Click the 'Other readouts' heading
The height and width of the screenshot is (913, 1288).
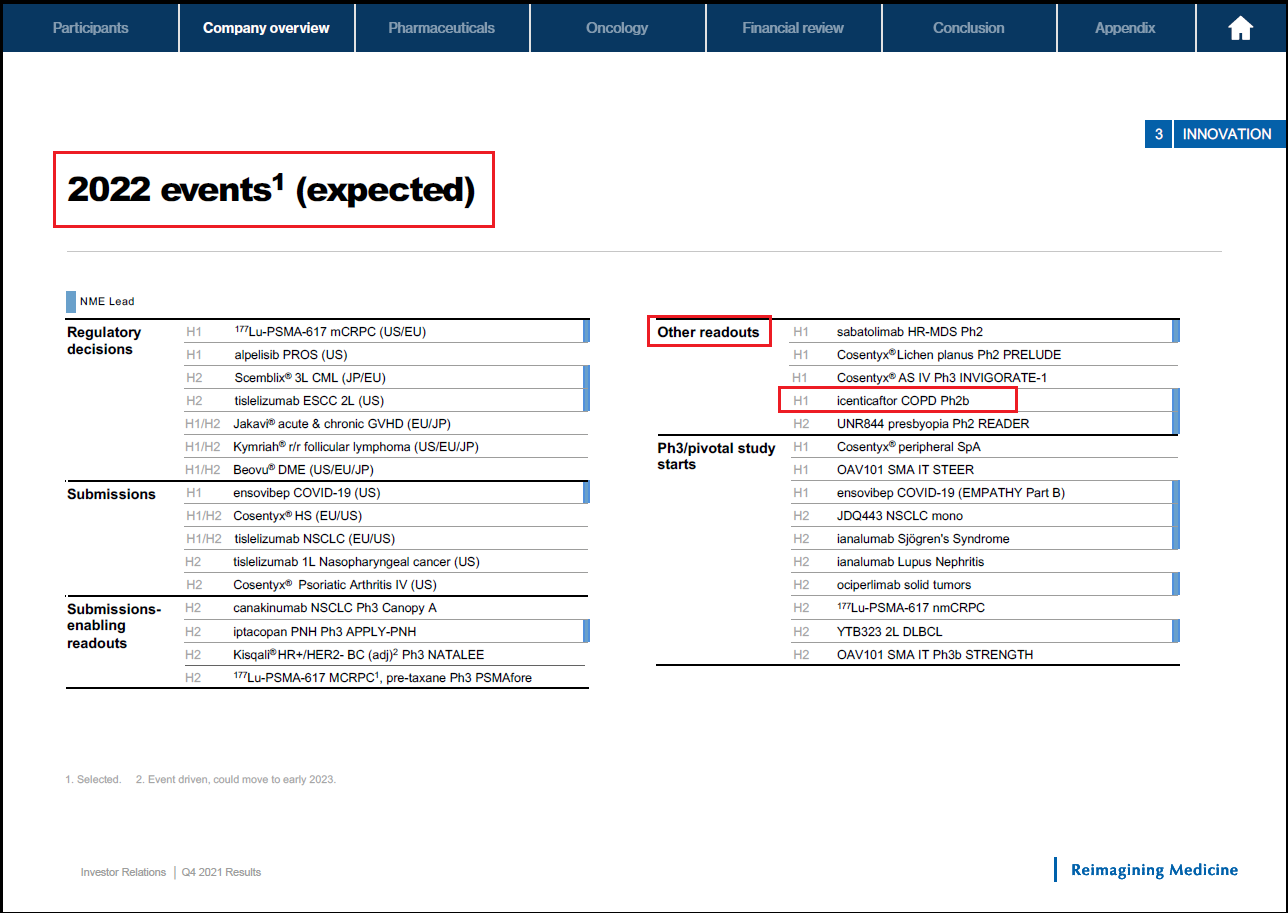pyautogui.click(x=708, y=332)
